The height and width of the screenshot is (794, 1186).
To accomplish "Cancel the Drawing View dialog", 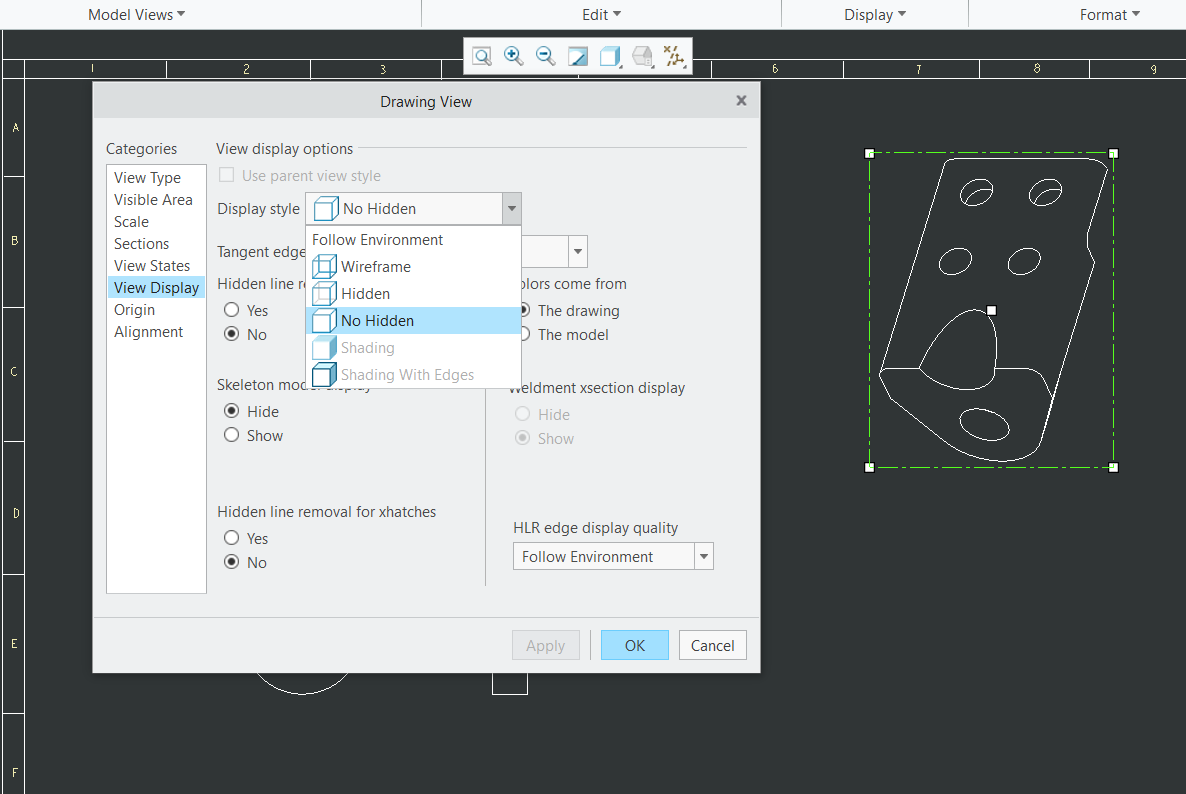I will 712,645.
